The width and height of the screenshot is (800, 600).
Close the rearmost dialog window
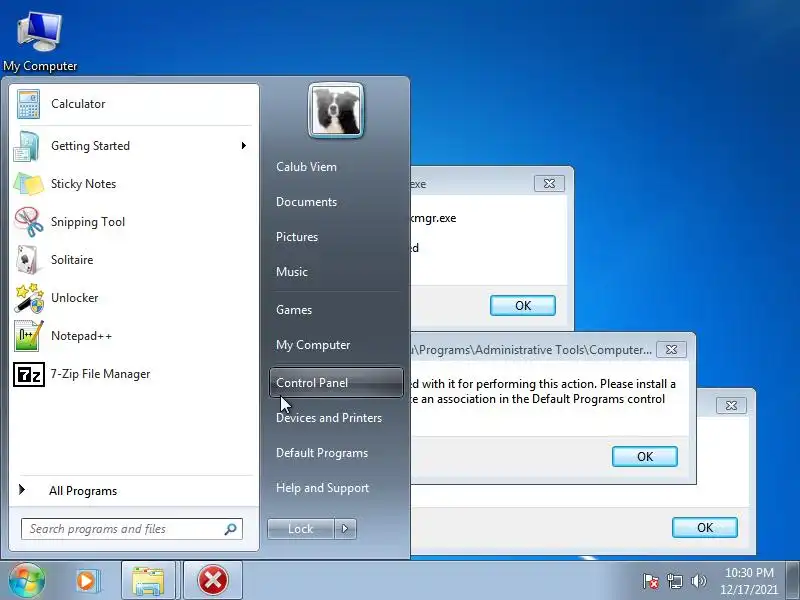coord(731,406)
